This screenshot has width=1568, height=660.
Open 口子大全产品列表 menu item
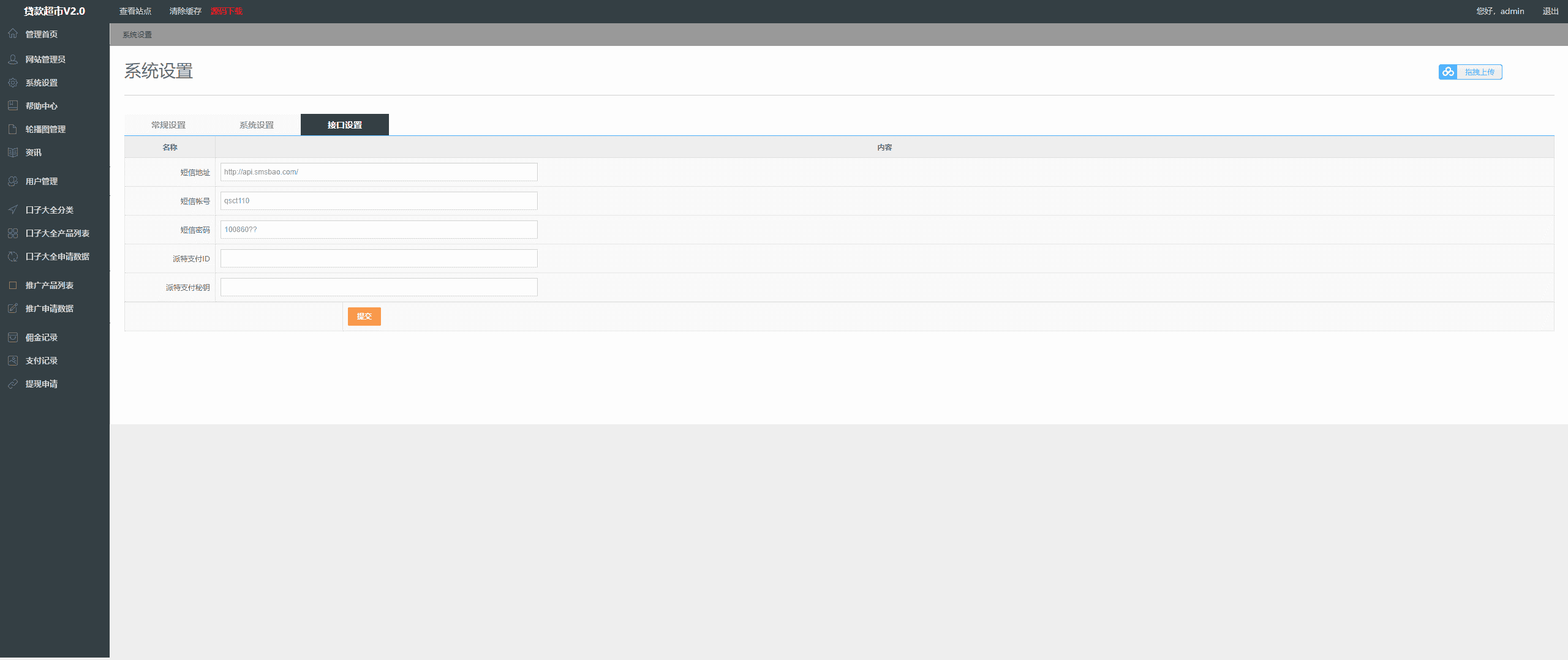point(58,233)
